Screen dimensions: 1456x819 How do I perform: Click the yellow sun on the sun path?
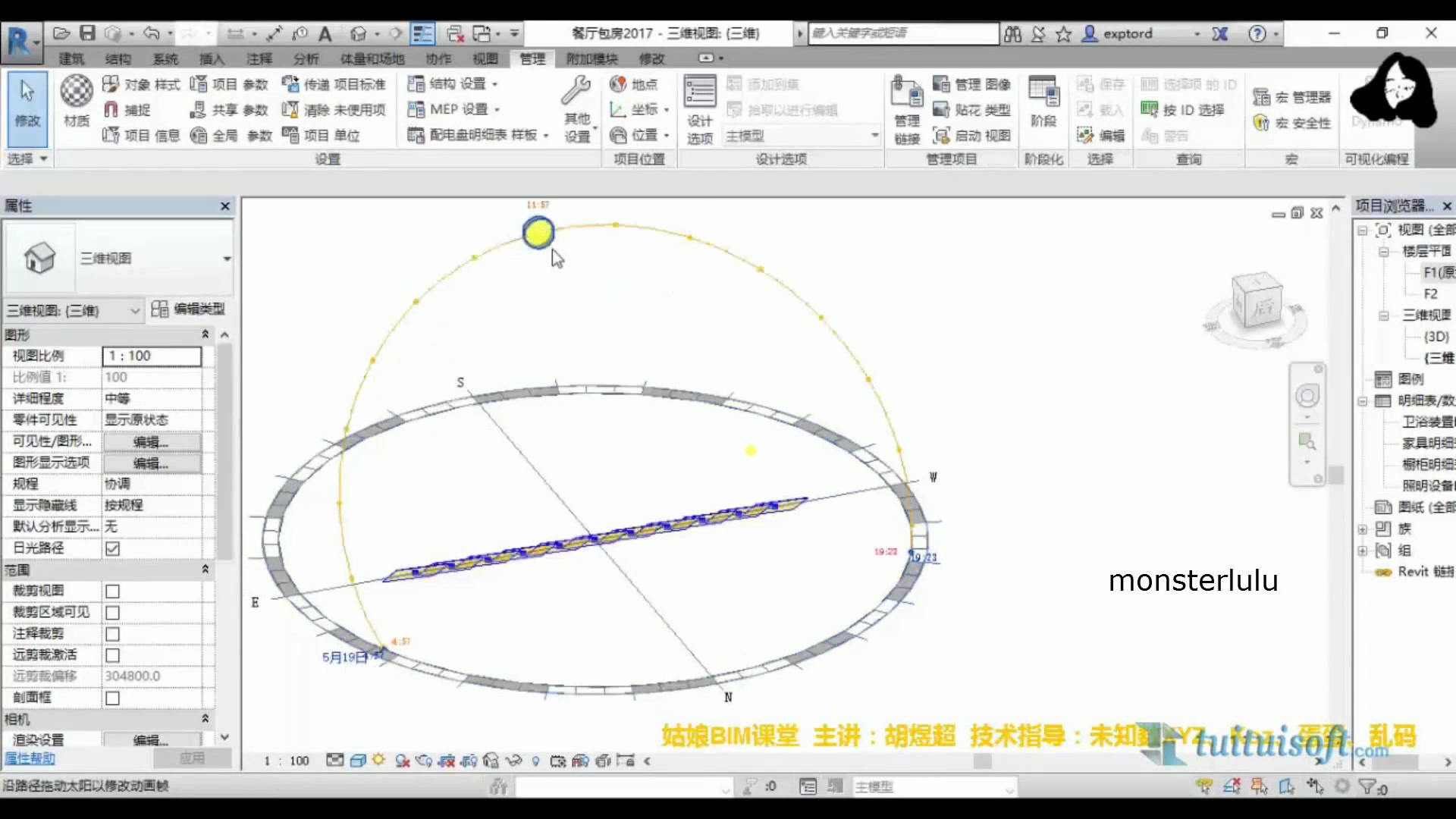click(x=538, y=232)
